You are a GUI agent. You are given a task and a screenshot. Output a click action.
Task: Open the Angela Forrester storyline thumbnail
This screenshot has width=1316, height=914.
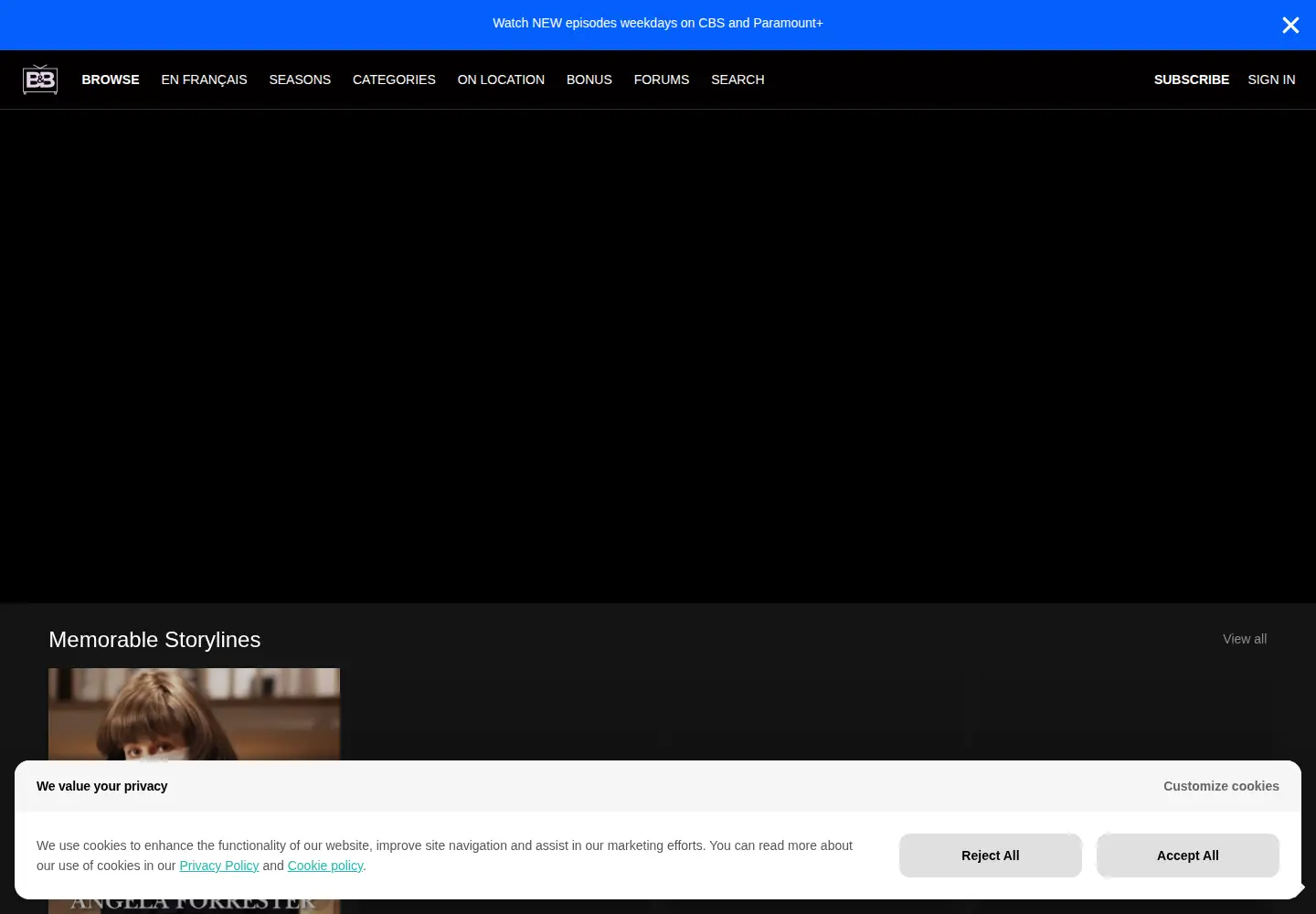click(x=194, y=714)
